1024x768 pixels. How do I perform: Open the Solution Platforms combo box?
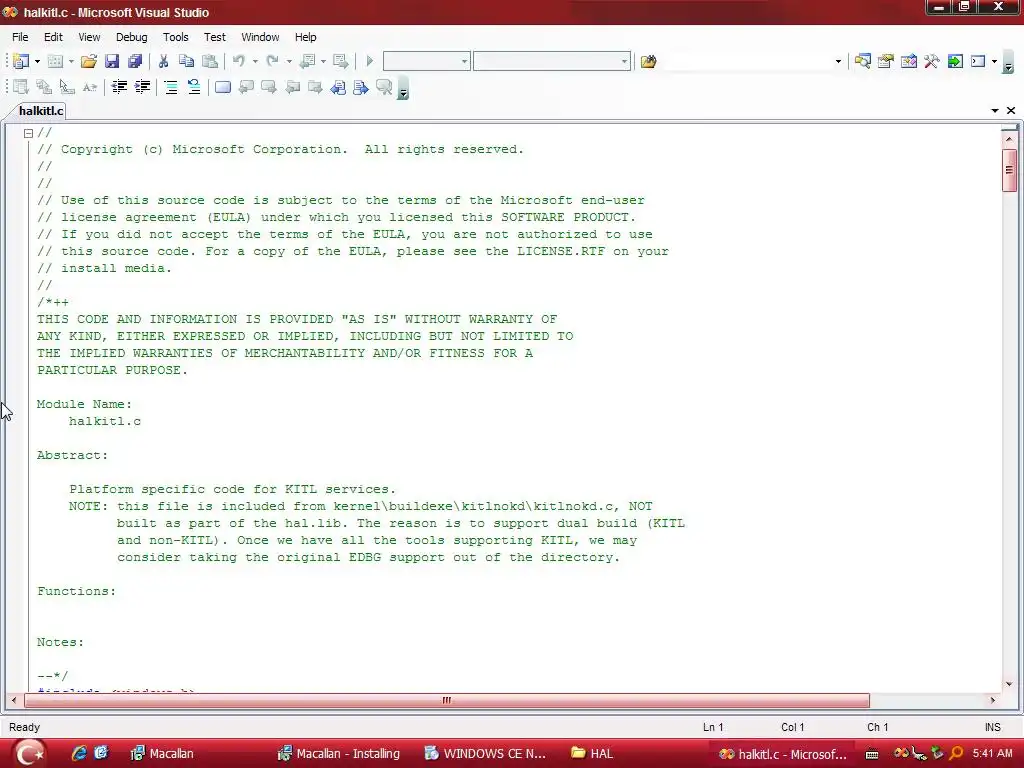(x=552, y=61)
